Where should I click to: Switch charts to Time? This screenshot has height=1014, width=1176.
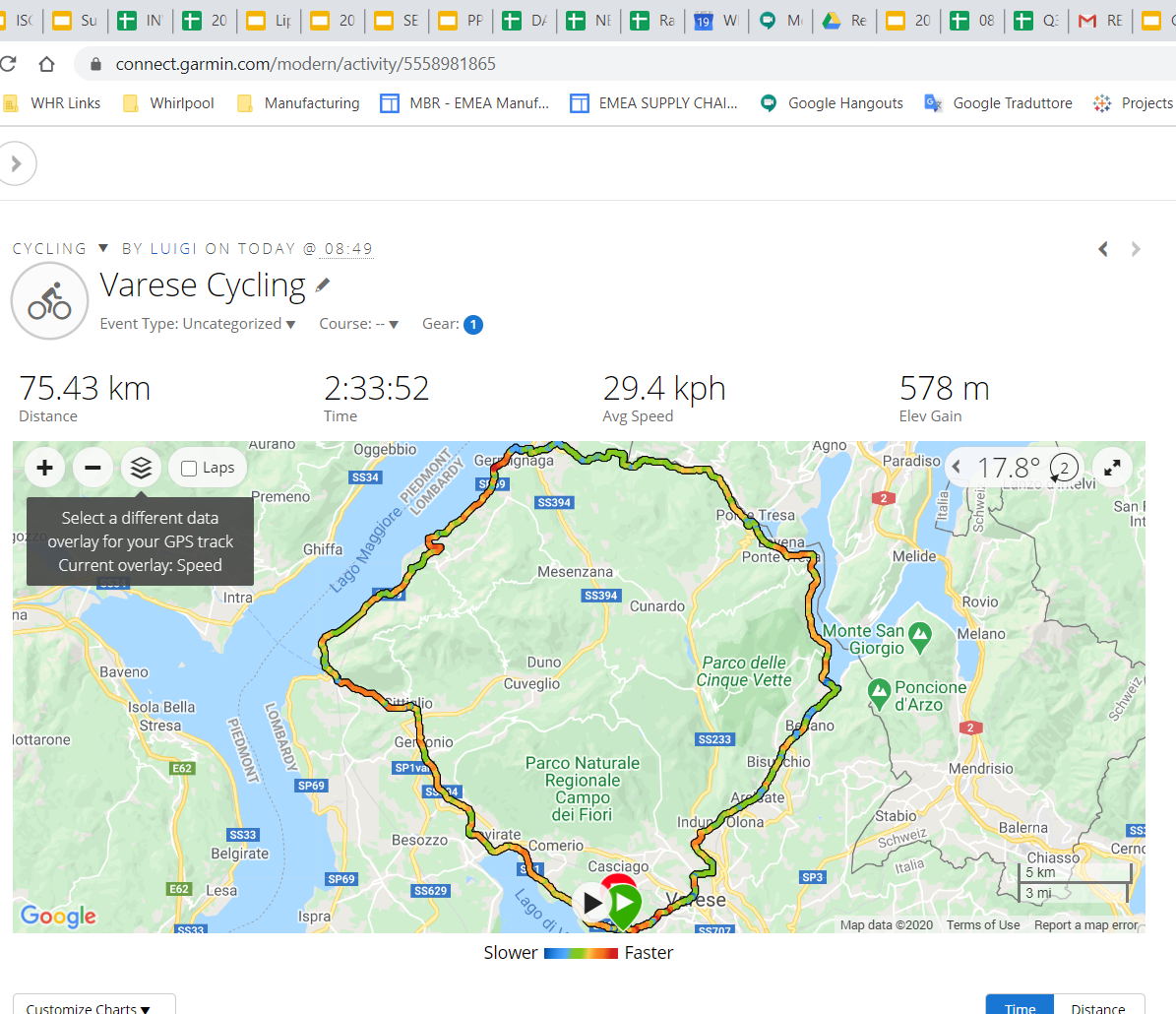pos(1020,1006)
